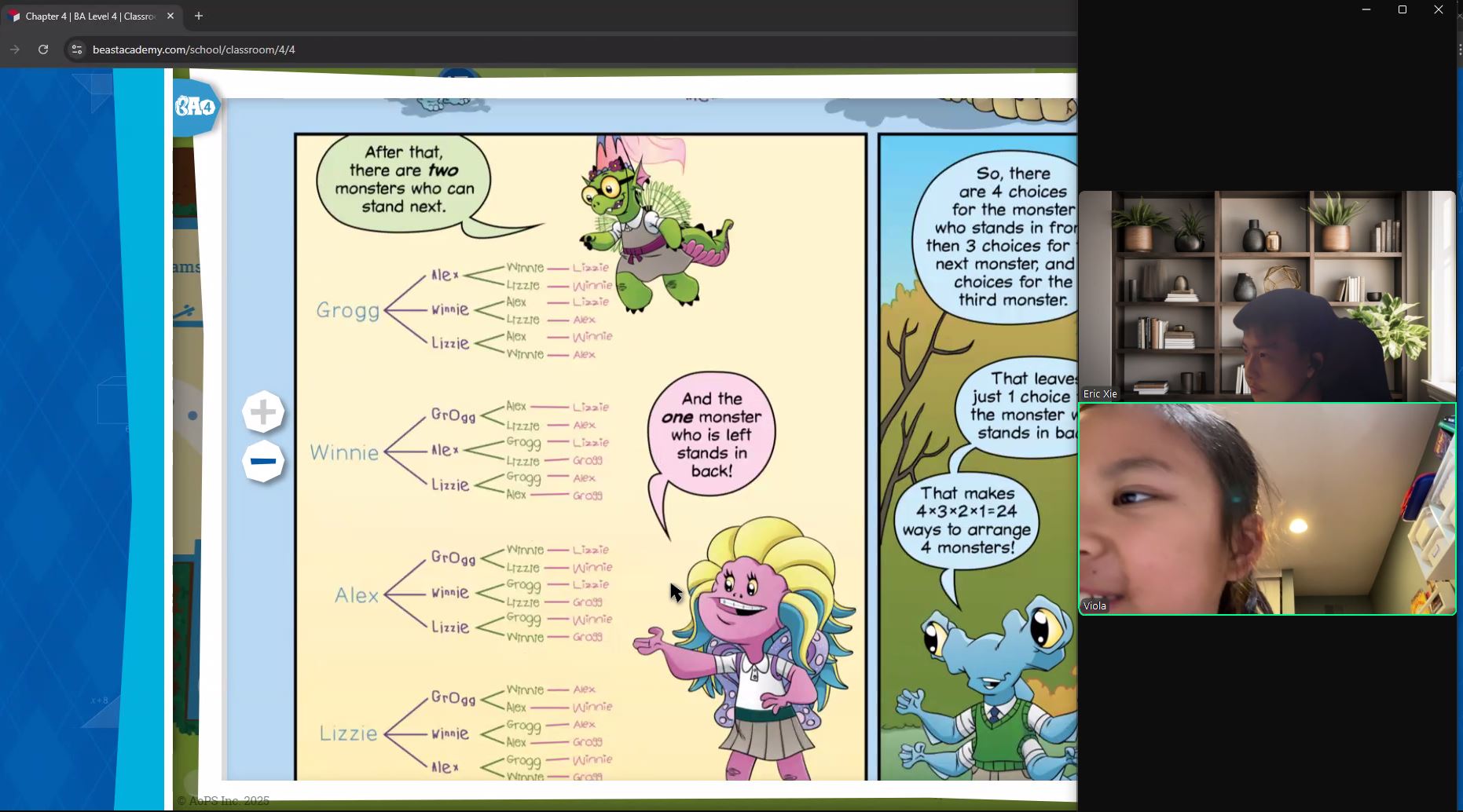Click the 'Grogg' root name in tree
1463x812 pixels.
[x=348, y=311]
